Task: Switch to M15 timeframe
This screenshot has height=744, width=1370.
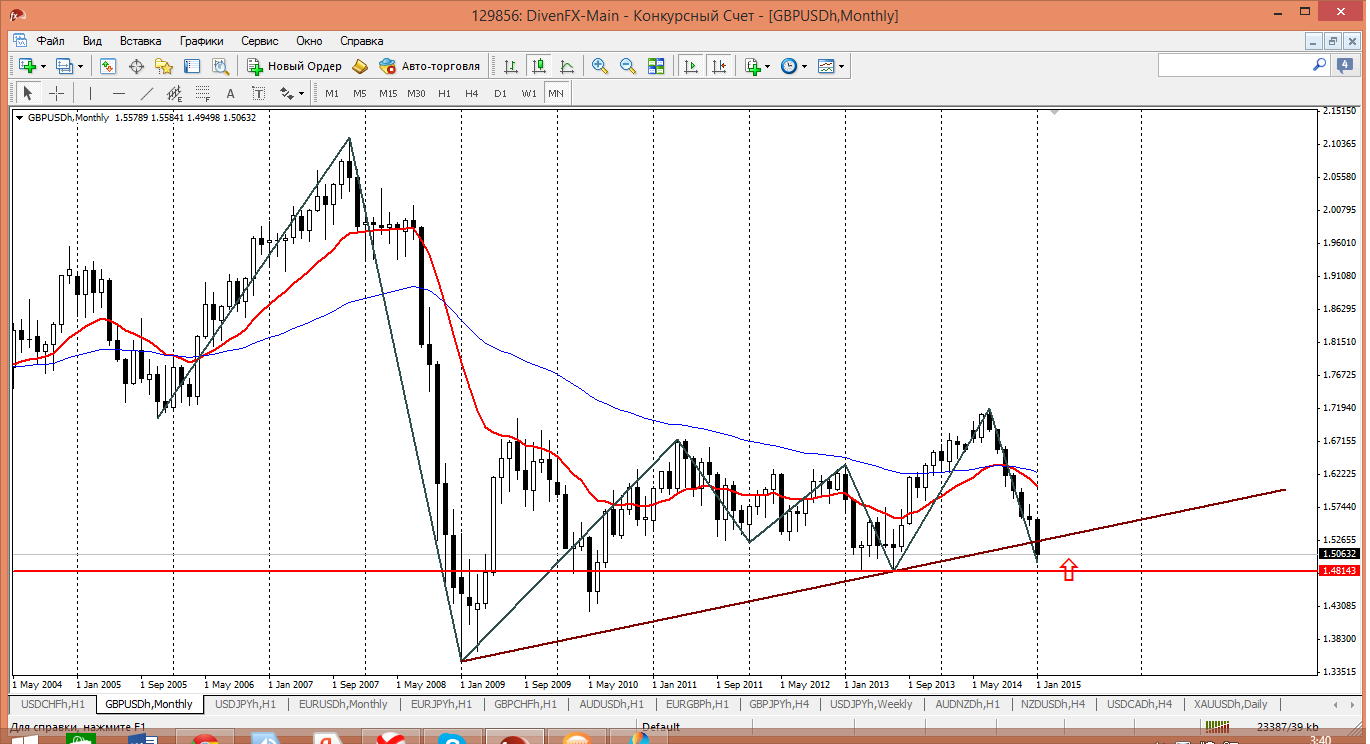Action: click(x=388, y=93)
